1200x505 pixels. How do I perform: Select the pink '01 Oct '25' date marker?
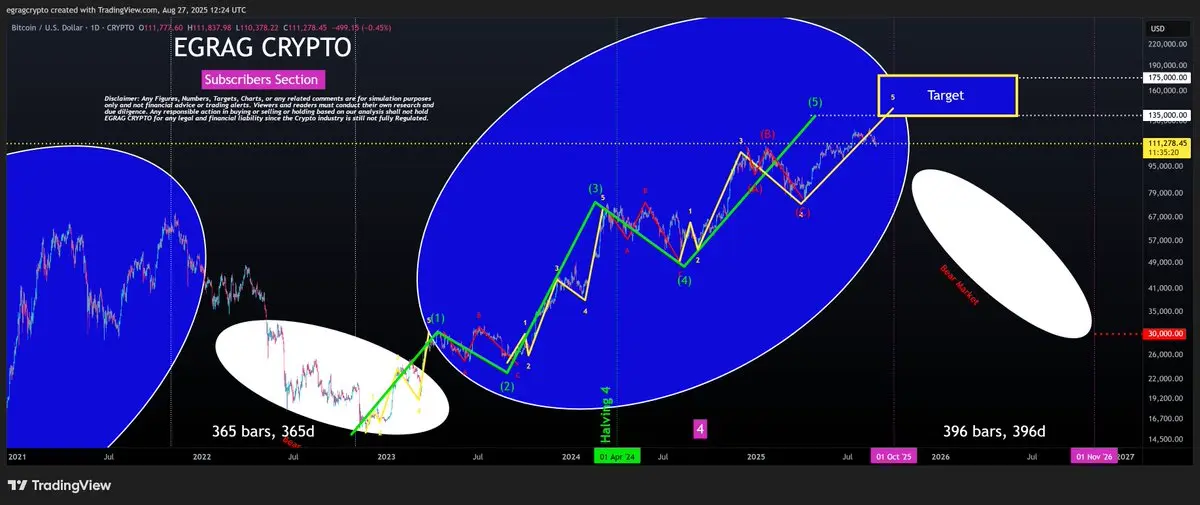click(x=893, y=457)
